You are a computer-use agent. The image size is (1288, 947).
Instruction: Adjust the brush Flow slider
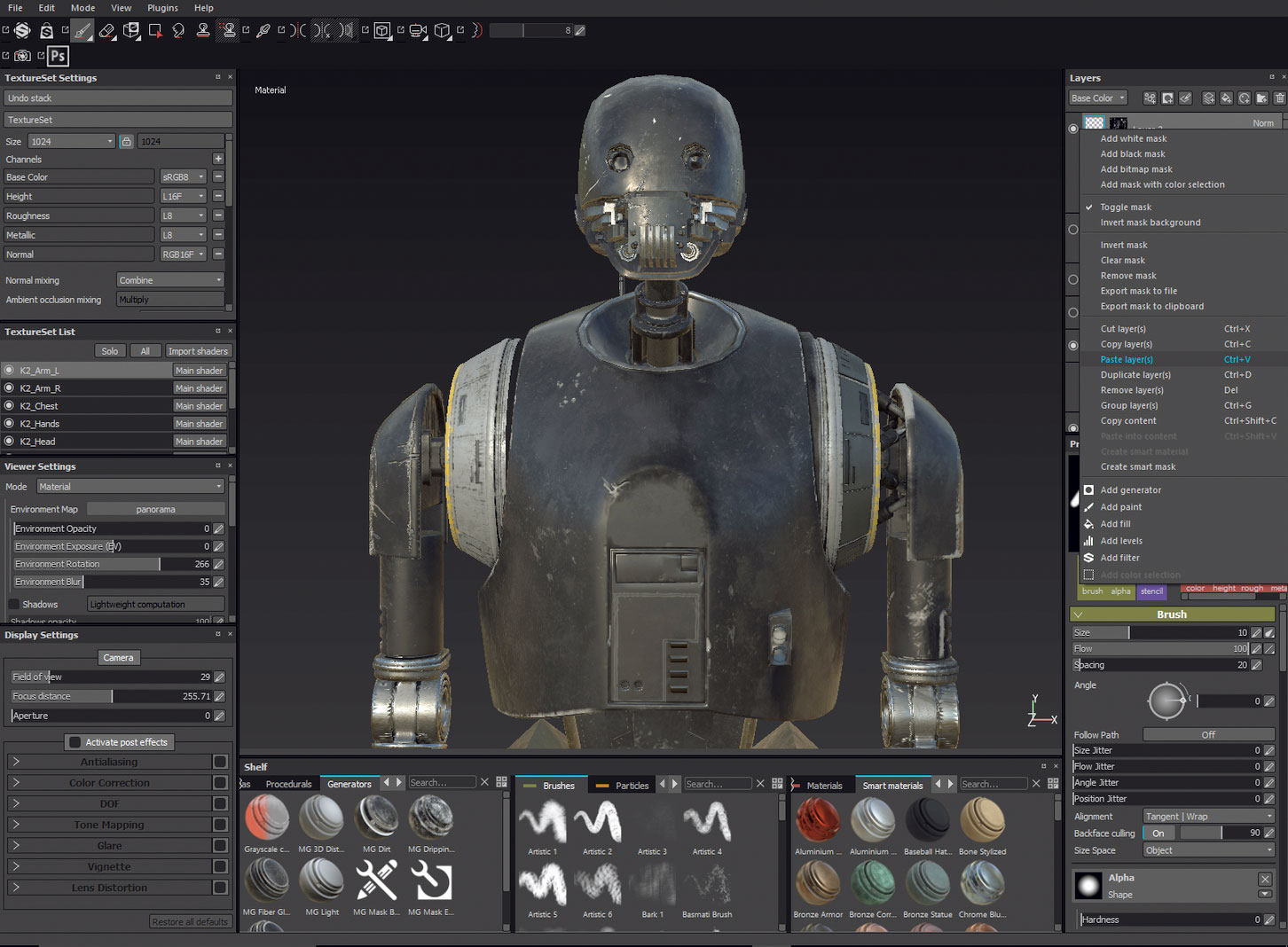[1160, 649]
